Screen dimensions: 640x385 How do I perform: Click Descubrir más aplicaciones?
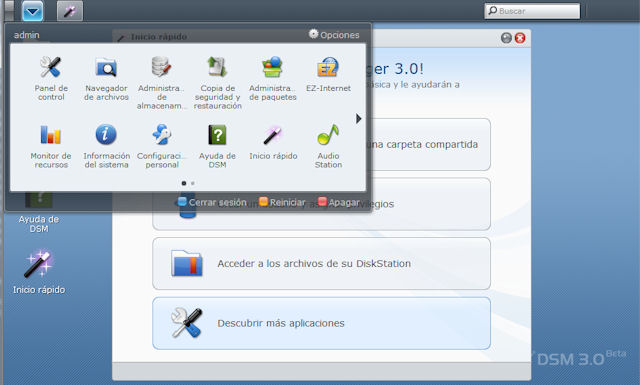322,323
